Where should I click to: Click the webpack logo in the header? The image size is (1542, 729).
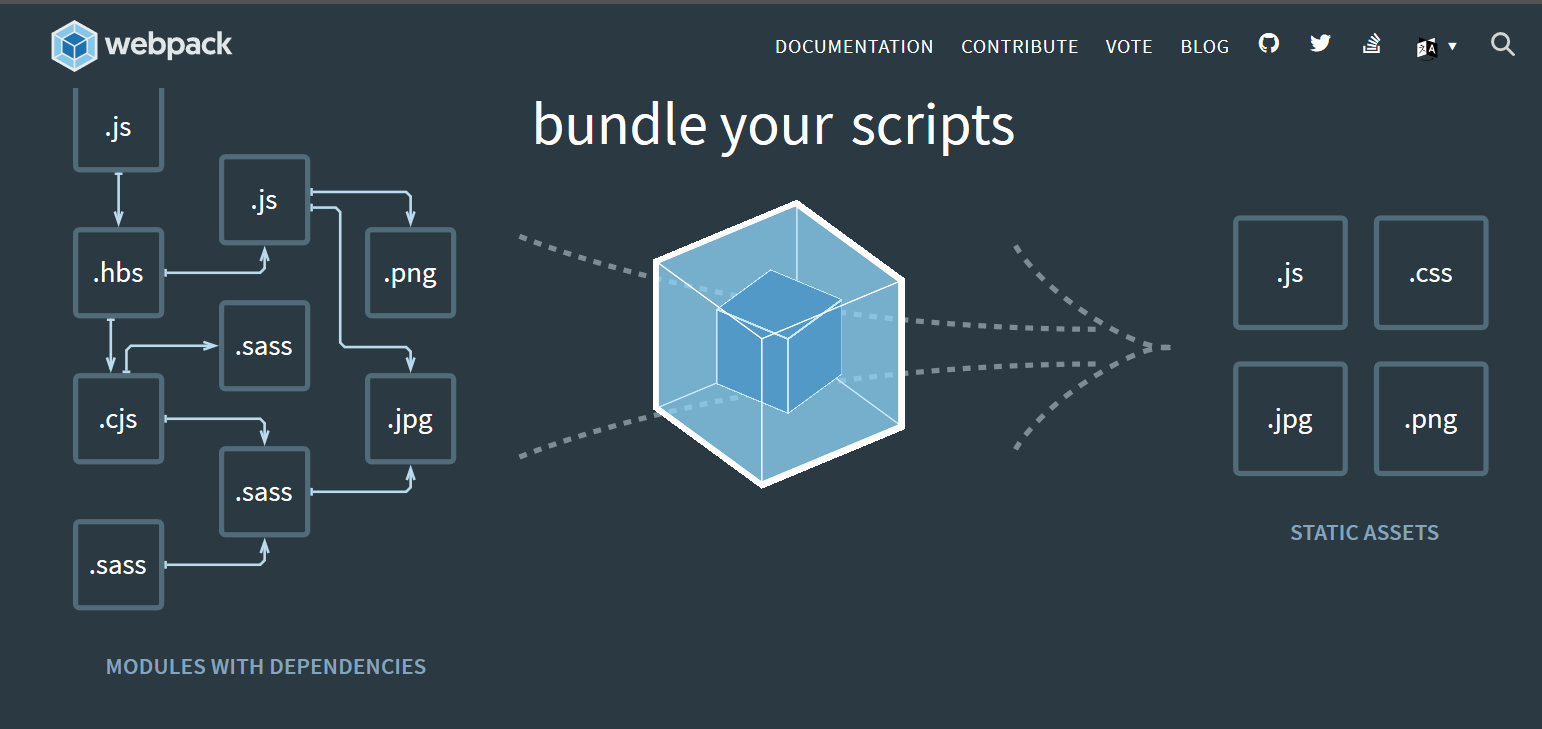pyautogui.click(x=142, y=45)
